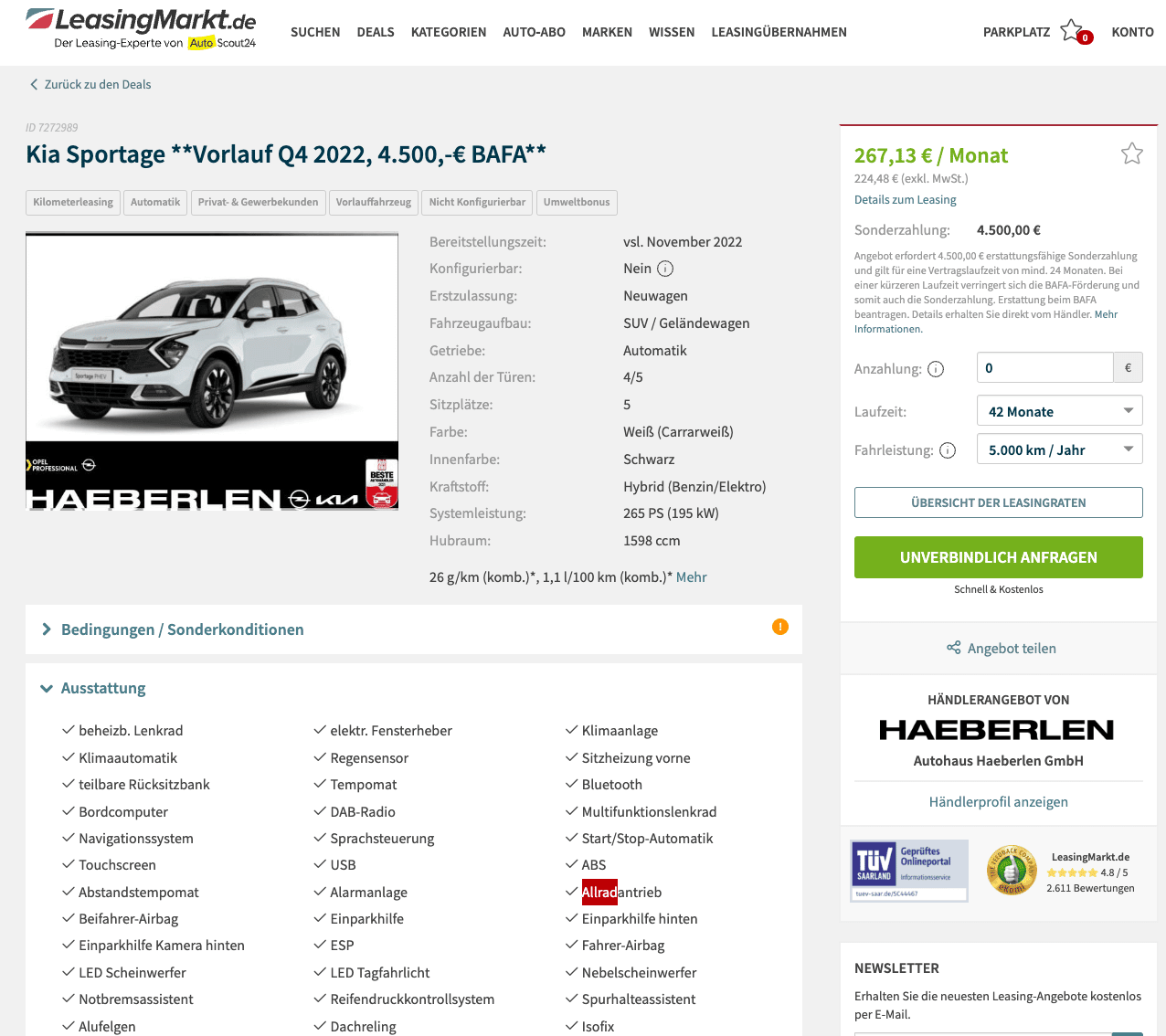
Task: Go back via Zurück zu den Deals
Action: click(98, 84)
